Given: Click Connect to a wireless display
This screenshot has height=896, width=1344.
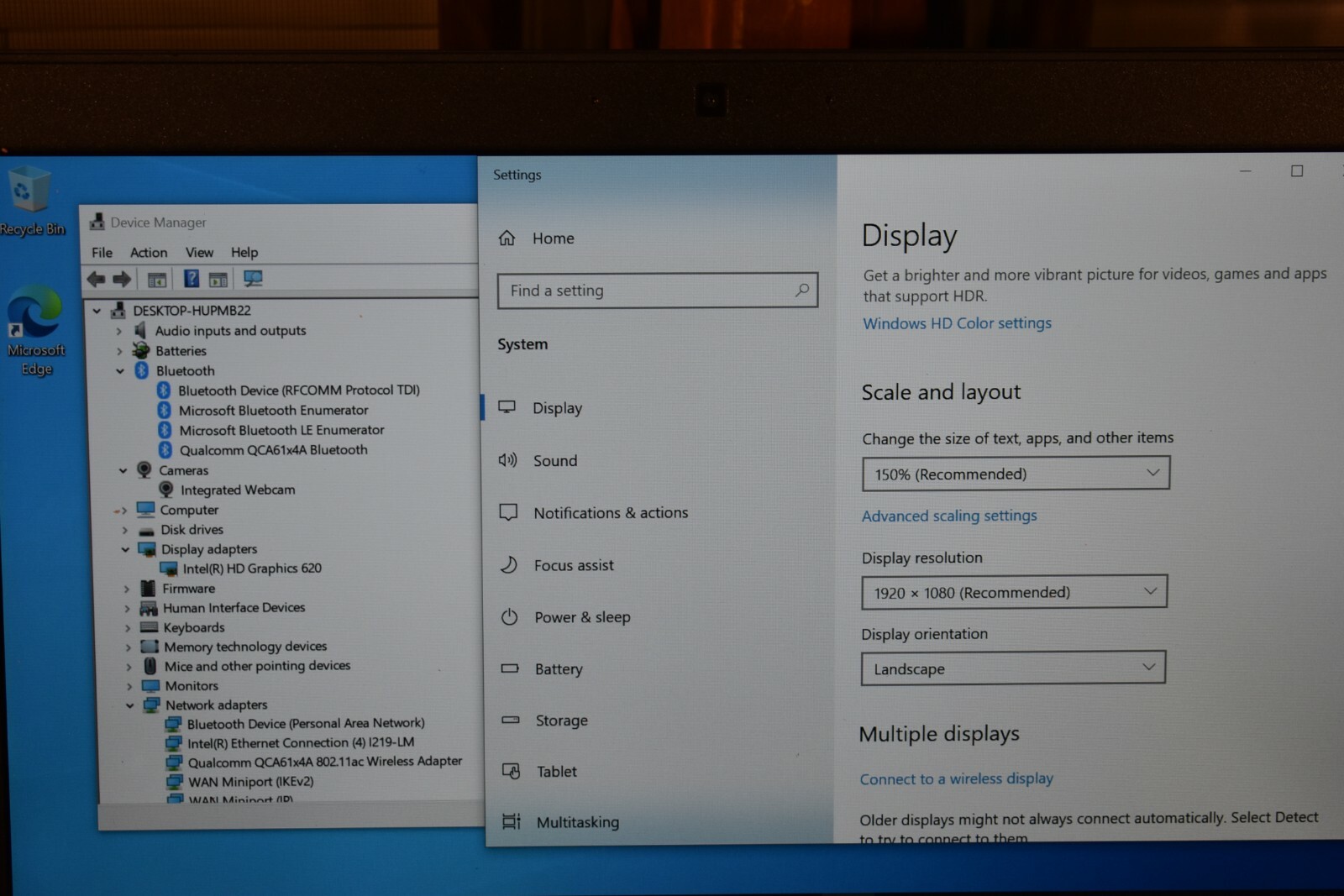Looking at the screenshot, I should [956, 778].
